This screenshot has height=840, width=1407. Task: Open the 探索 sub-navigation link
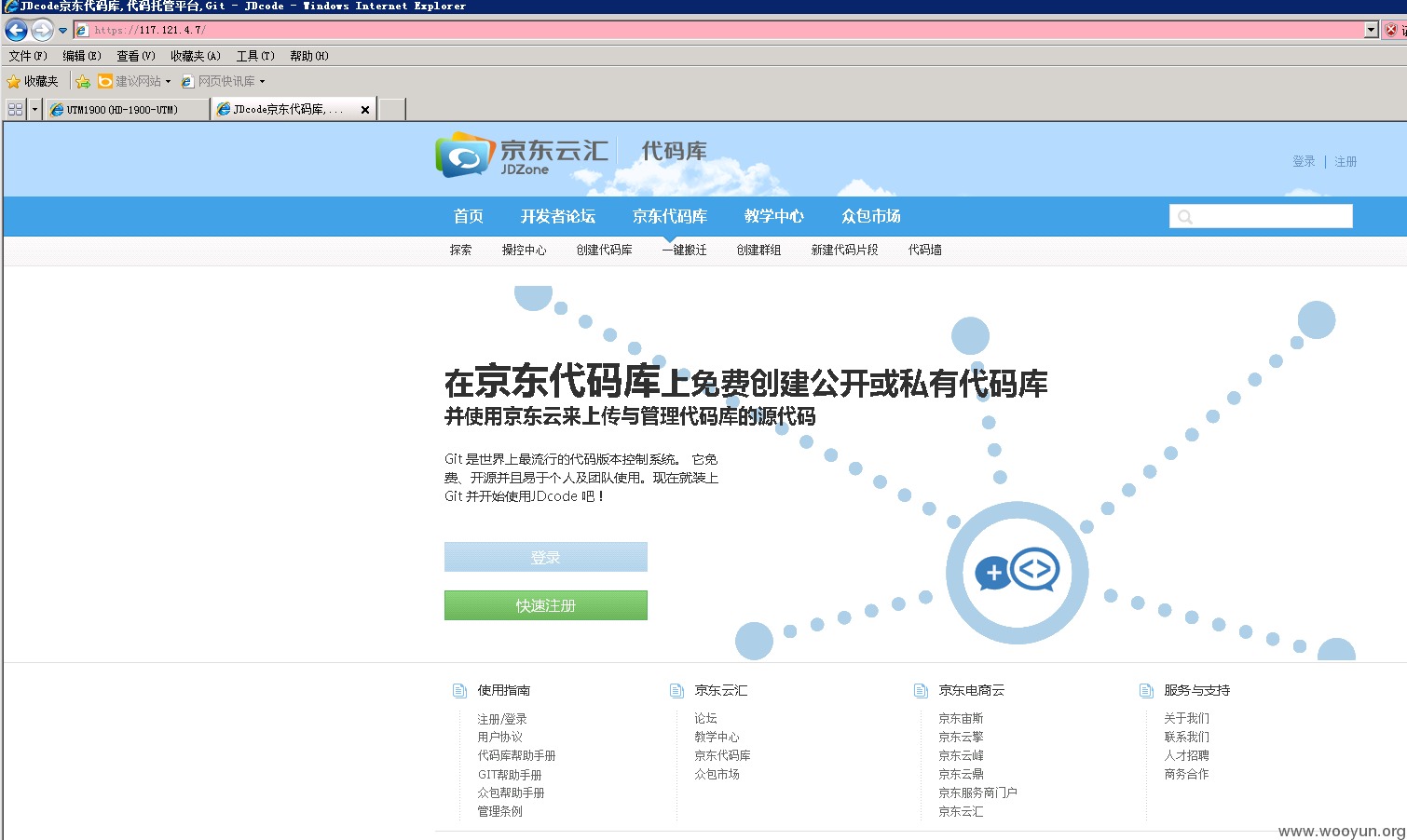pos(460,250)
